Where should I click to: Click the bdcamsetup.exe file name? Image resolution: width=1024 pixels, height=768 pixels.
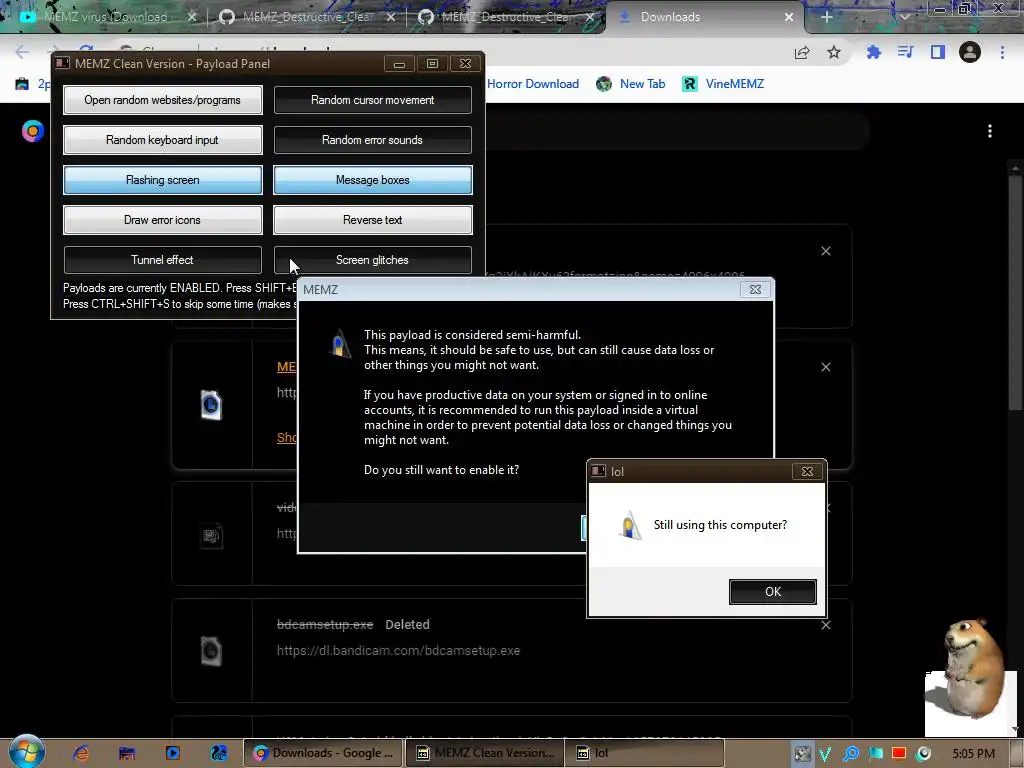coord(325,625)
